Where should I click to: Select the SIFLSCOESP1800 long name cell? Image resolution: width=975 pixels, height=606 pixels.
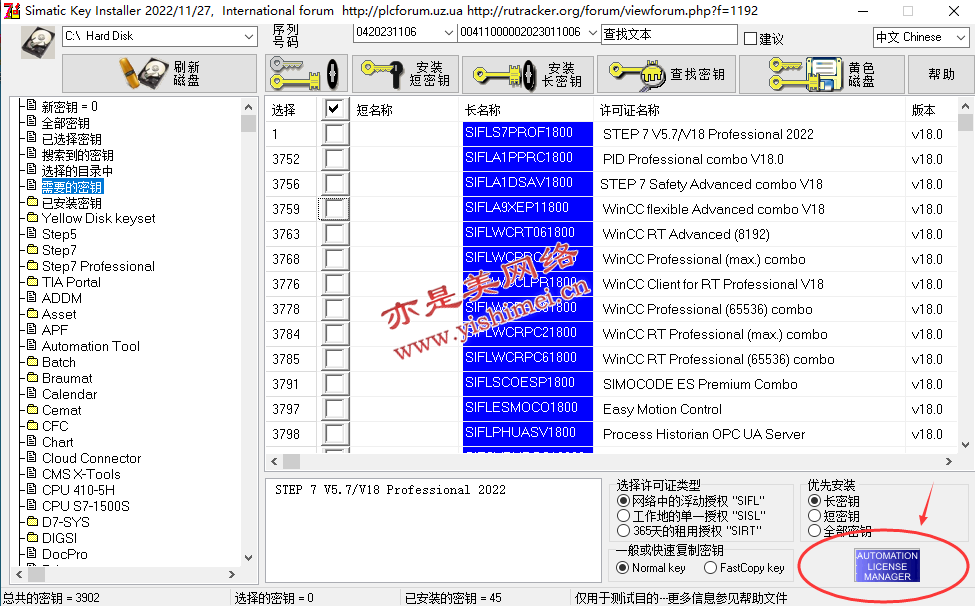tap(528, 383)
